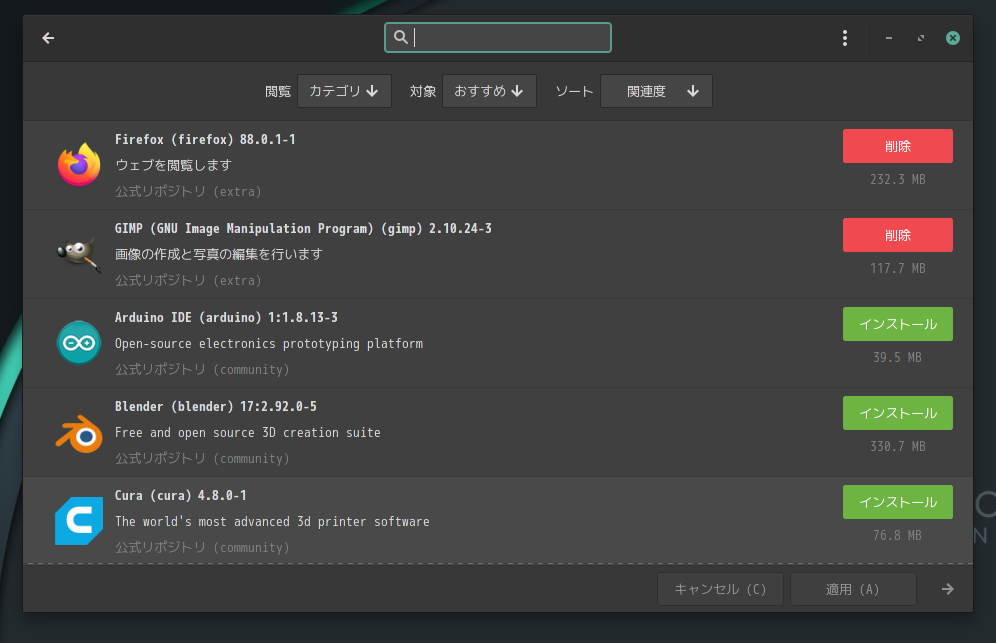Go back with the left arrow button
Viewport: 996px width, 643px height.
[48, 38]
